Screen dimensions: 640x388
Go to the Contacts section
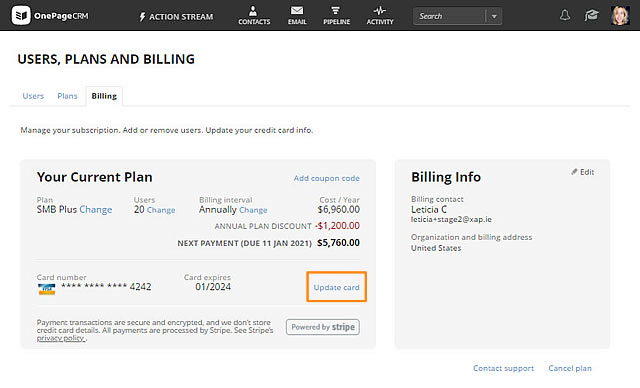click(x=254, y=16)
